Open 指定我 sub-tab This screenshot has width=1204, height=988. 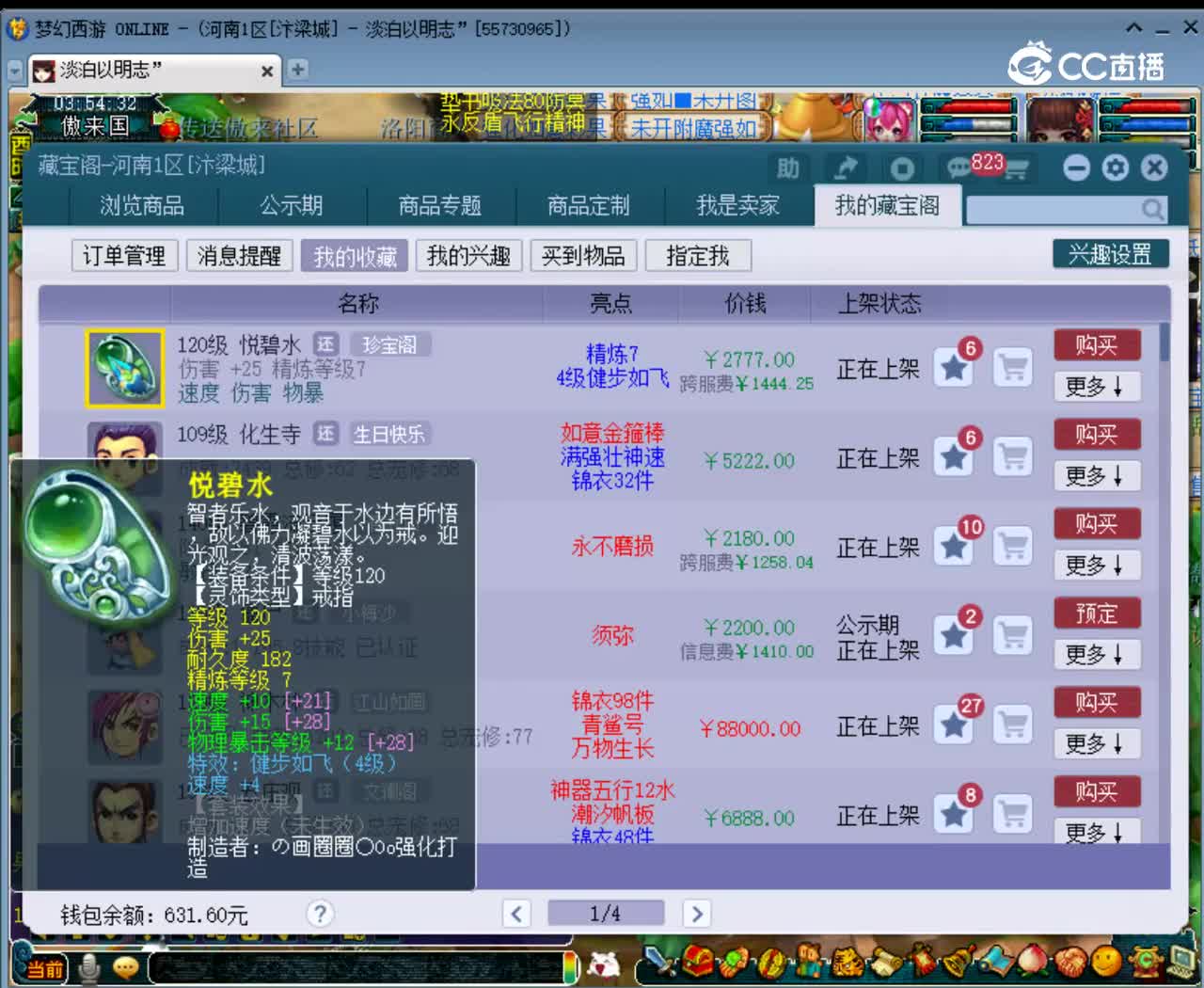698,256
